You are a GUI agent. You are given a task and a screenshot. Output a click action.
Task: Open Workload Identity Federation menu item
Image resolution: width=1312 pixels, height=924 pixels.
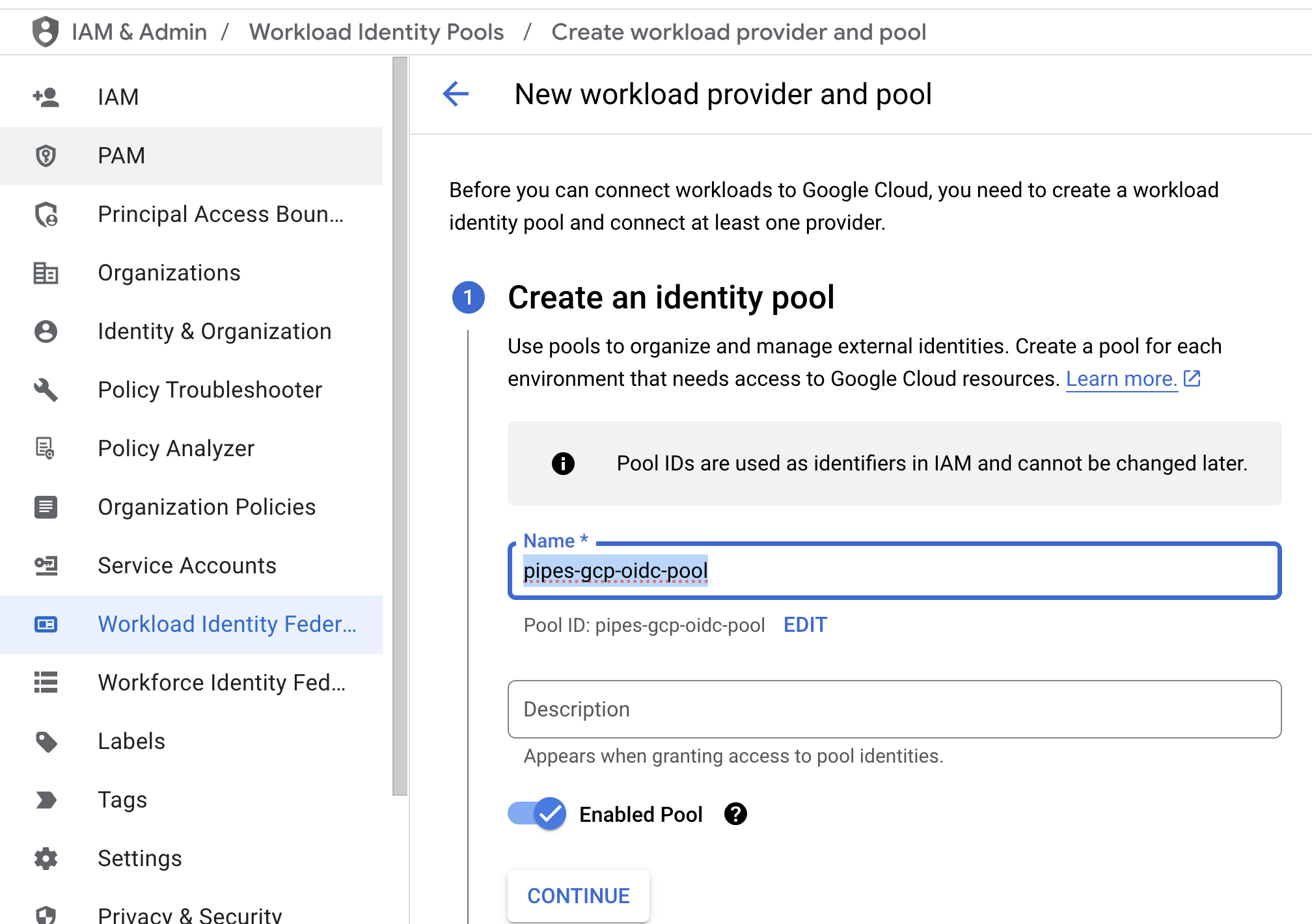tap(191, 624)
